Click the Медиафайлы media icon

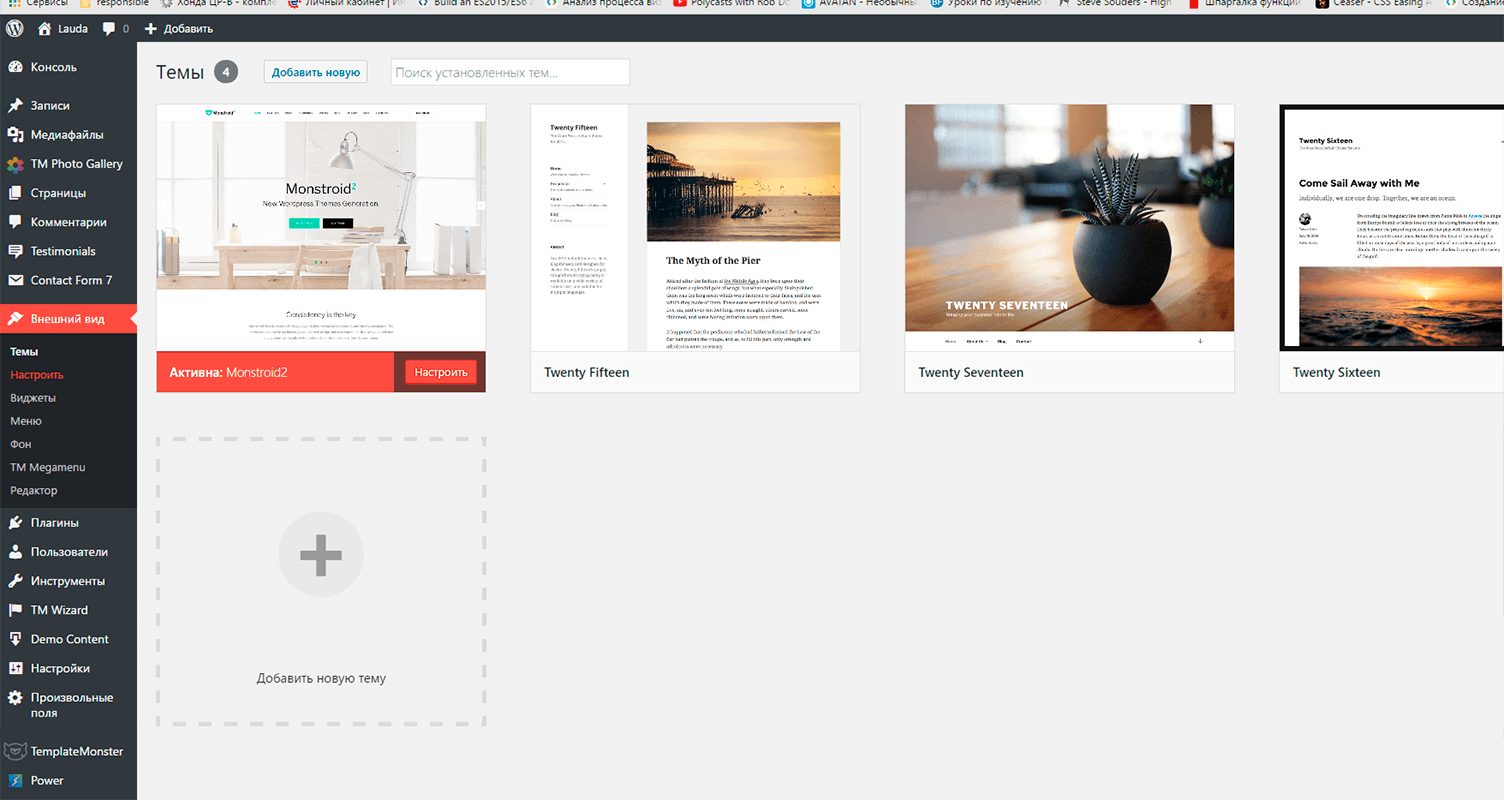click(x=15, y=134)
